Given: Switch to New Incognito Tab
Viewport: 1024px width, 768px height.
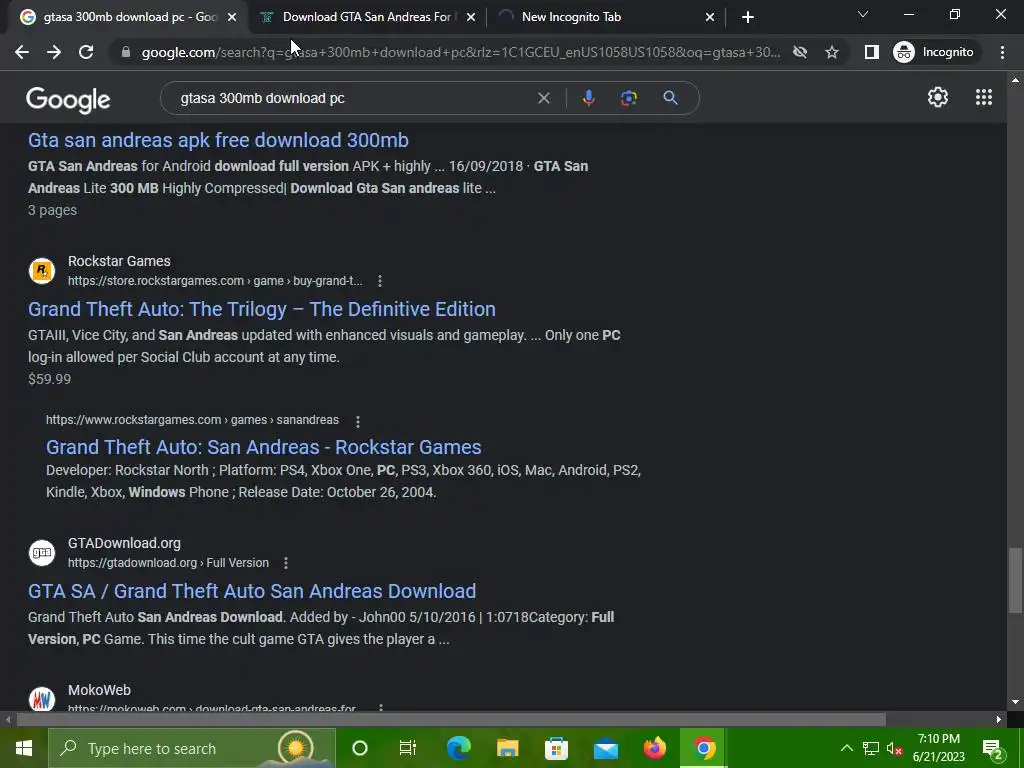Looking at the screenshot, I should coord(604,17).
